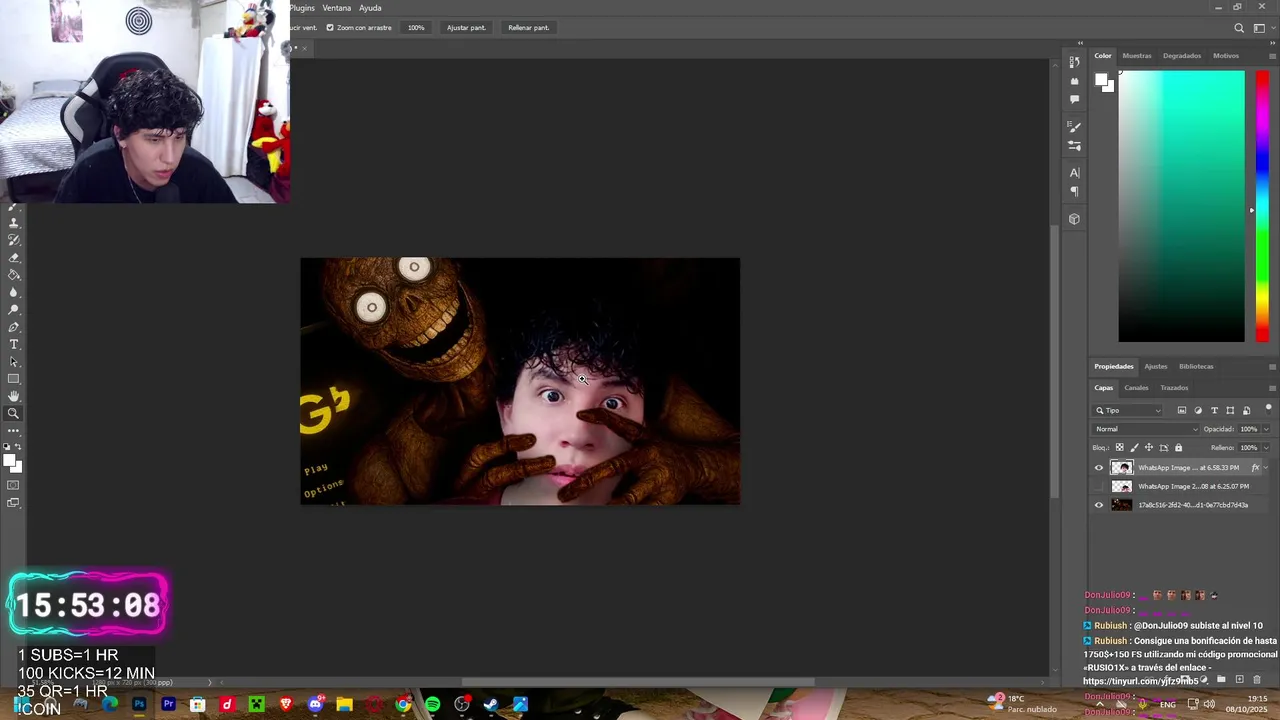Select the Paint Bucket tool
The height and width of the screenshot is (720, 1280).
pos(14,274)
